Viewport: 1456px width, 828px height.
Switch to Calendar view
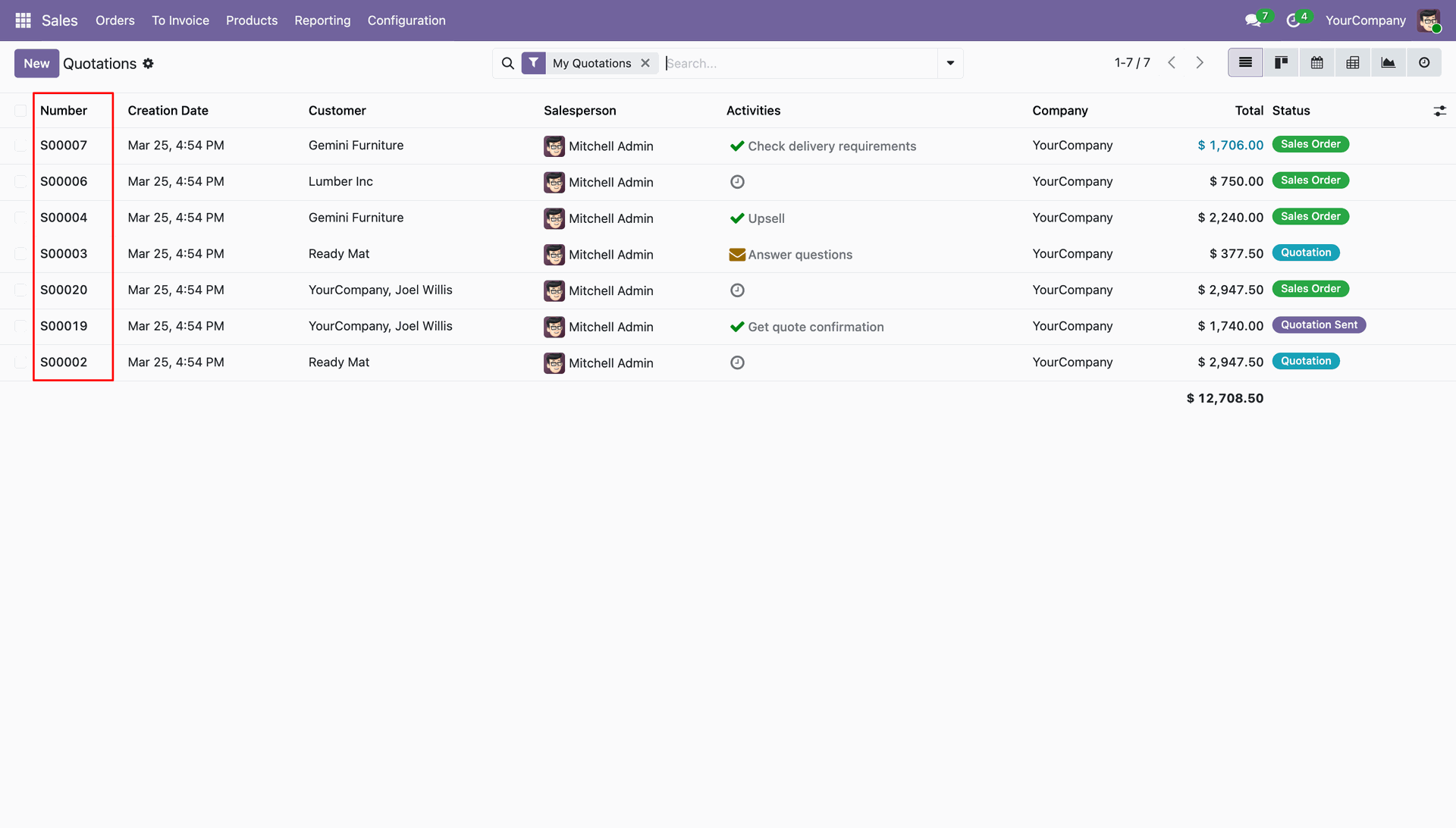click(1317, 63)
